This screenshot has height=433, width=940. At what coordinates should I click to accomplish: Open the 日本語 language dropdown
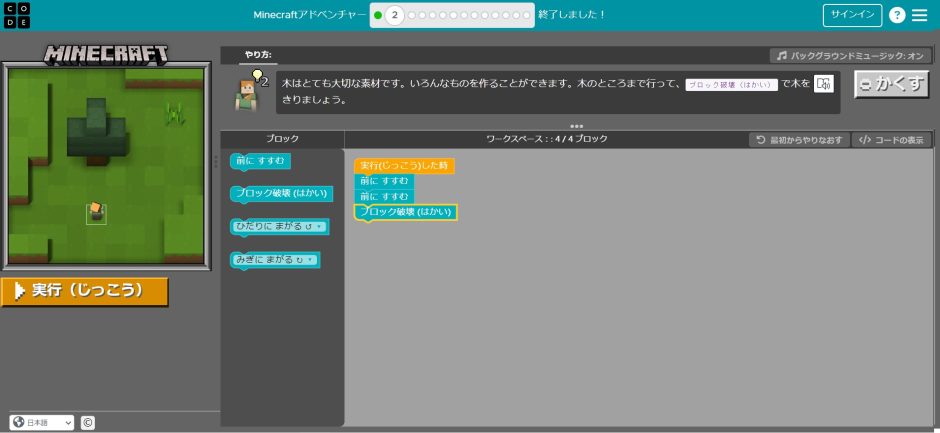click(x=42, y=423)
